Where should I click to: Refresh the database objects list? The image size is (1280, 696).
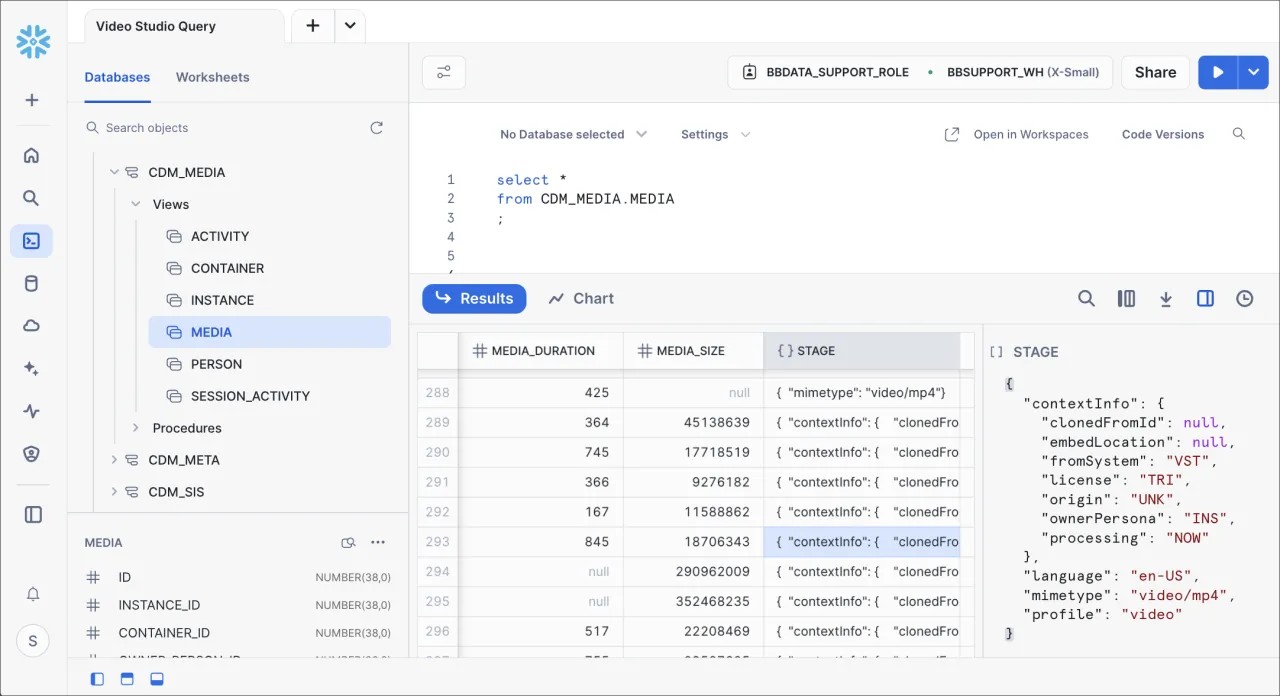pyautogui.click(x=376, y=128)
